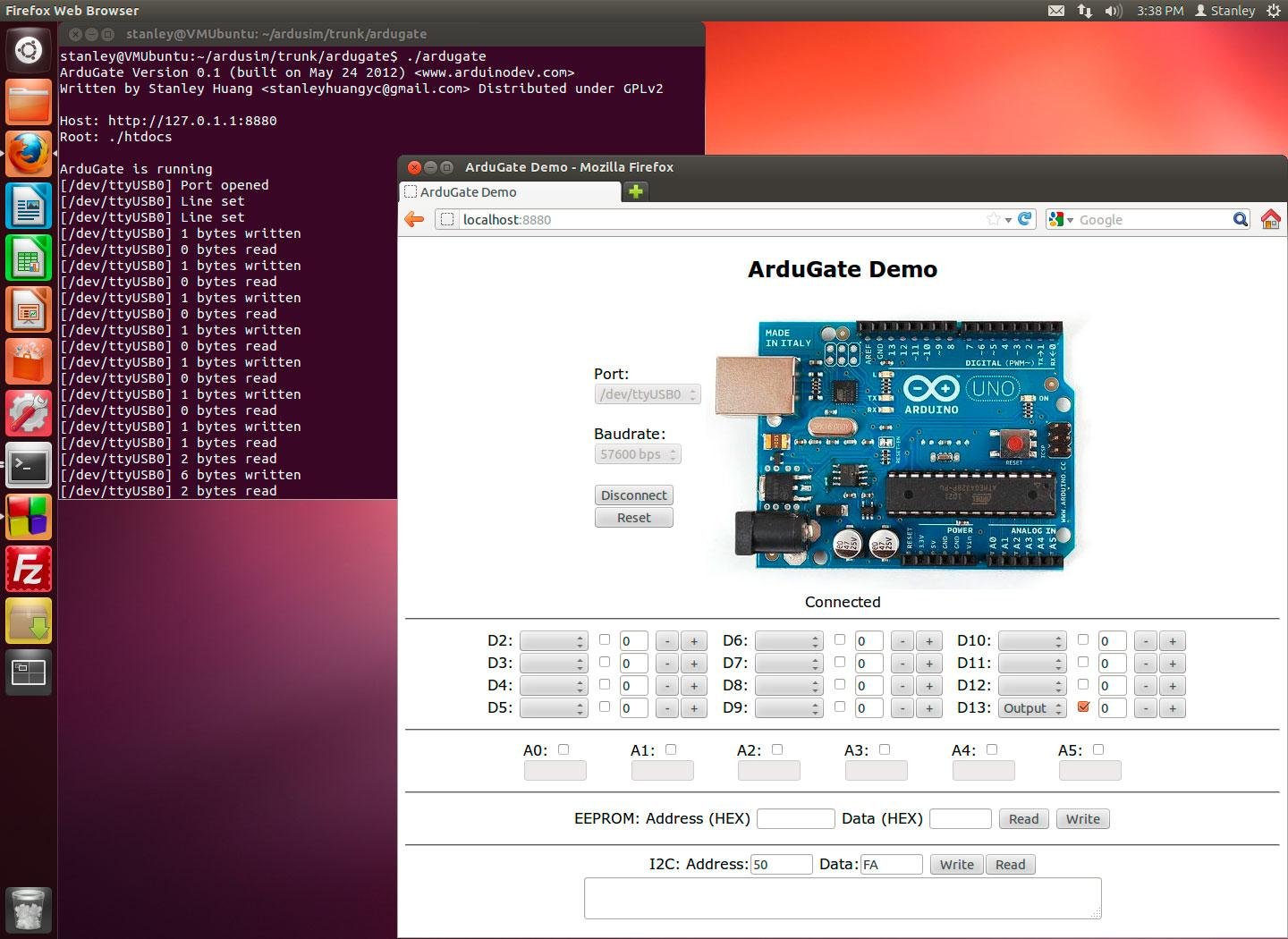Image resolution: width=1288 pixels, height=939 pixels.
Task: Bookmark the page using the star icon
Action: pyautogui.click(x=993, y=219)
